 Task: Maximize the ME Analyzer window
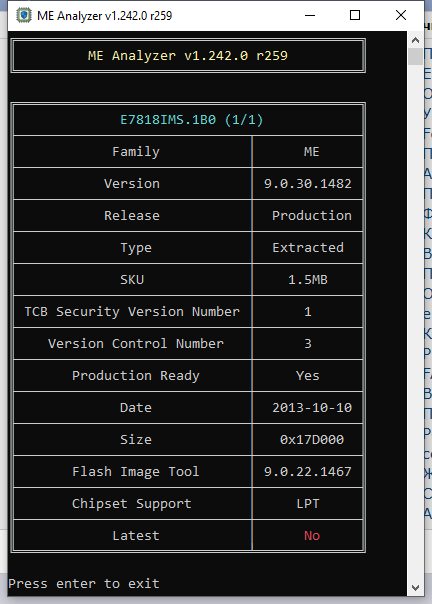click(x=355, y=15)
